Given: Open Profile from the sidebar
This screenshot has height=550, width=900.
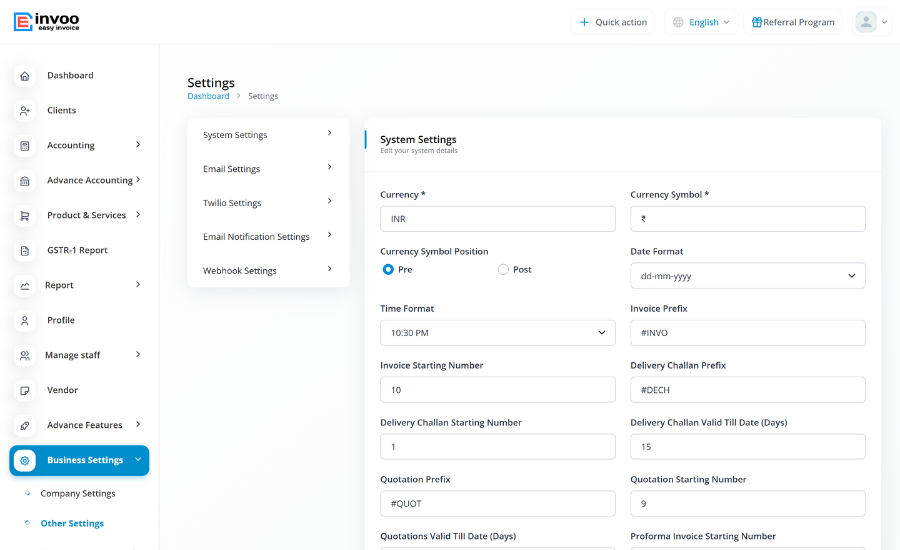Looking at the screenshot, I should pos(61,320).
